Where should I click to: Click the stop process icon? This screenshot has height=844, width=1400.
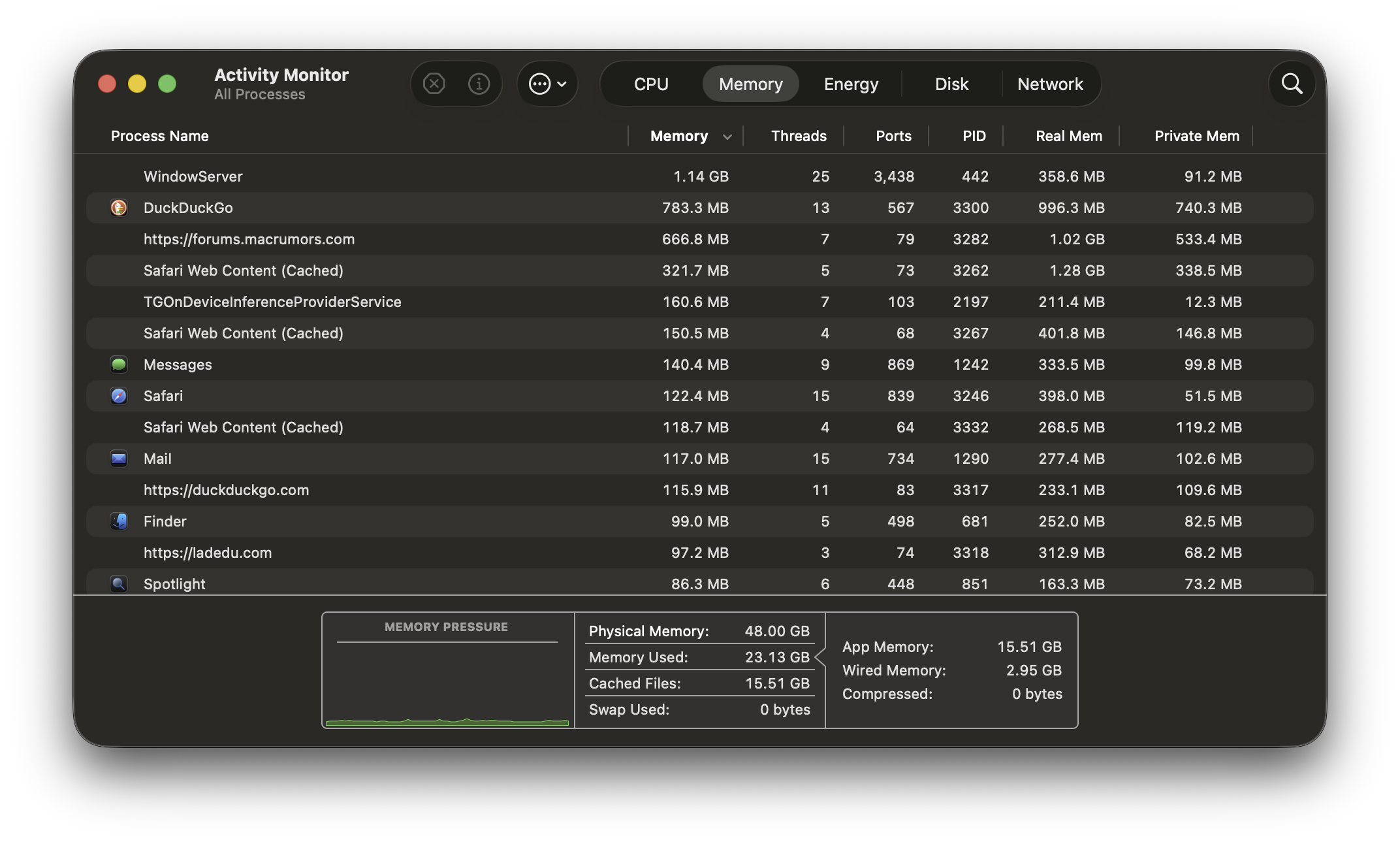[x=434, y=84]
